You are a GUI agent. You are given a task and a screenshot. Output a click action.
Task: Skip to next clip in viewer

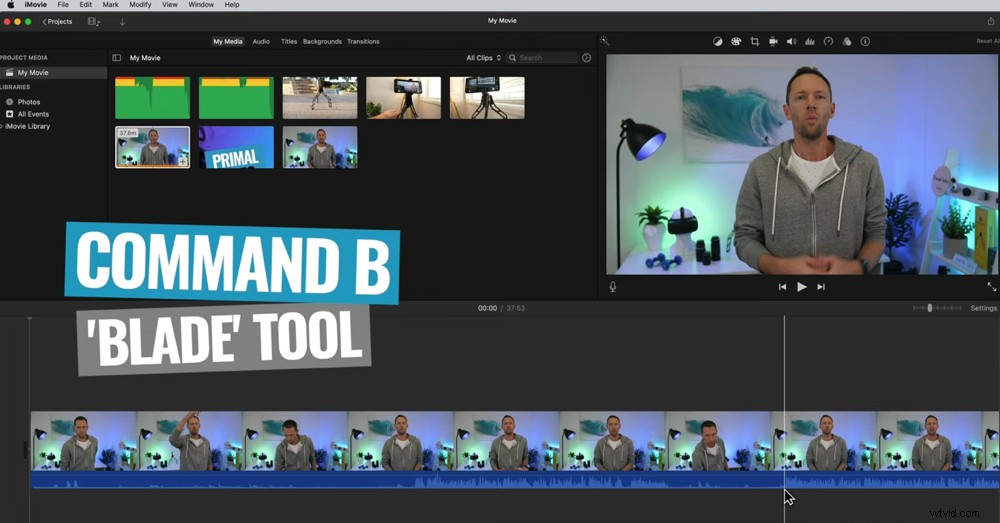(821, 287)
